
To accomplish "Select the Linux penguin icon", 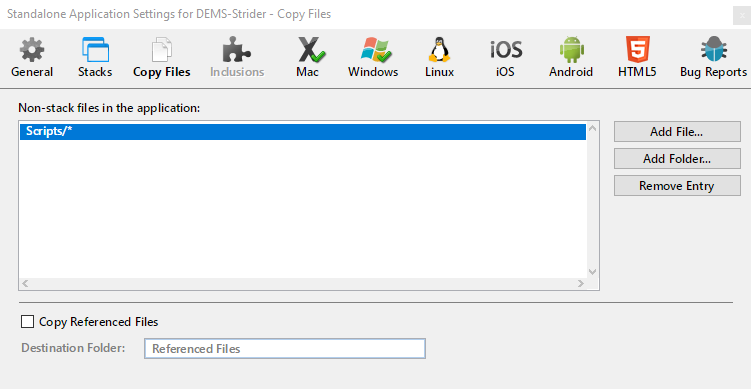I will (439, 50).
